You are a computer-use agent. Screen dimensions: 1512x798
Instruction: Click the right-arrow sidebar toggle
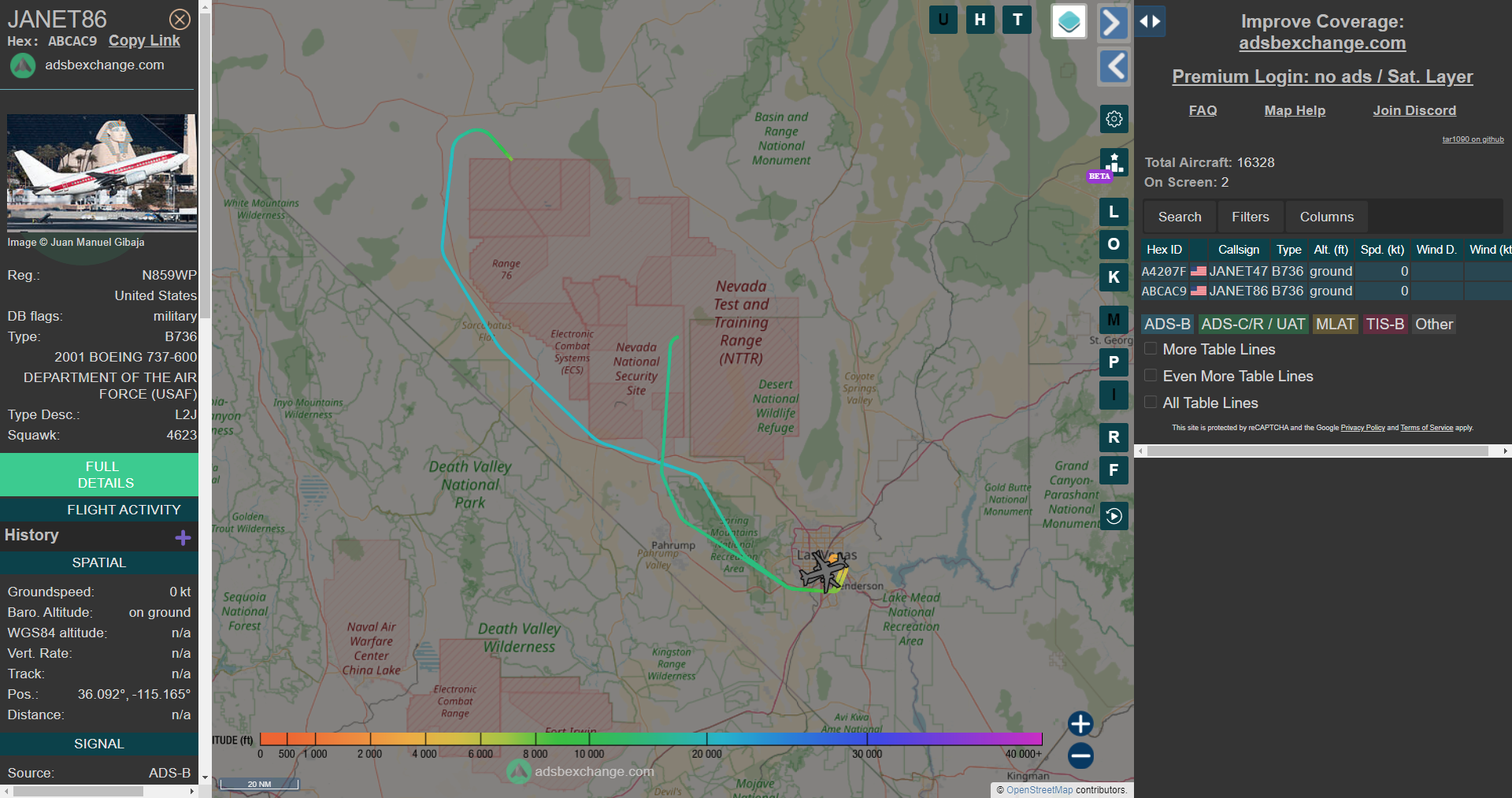[x=1114, y=22]
